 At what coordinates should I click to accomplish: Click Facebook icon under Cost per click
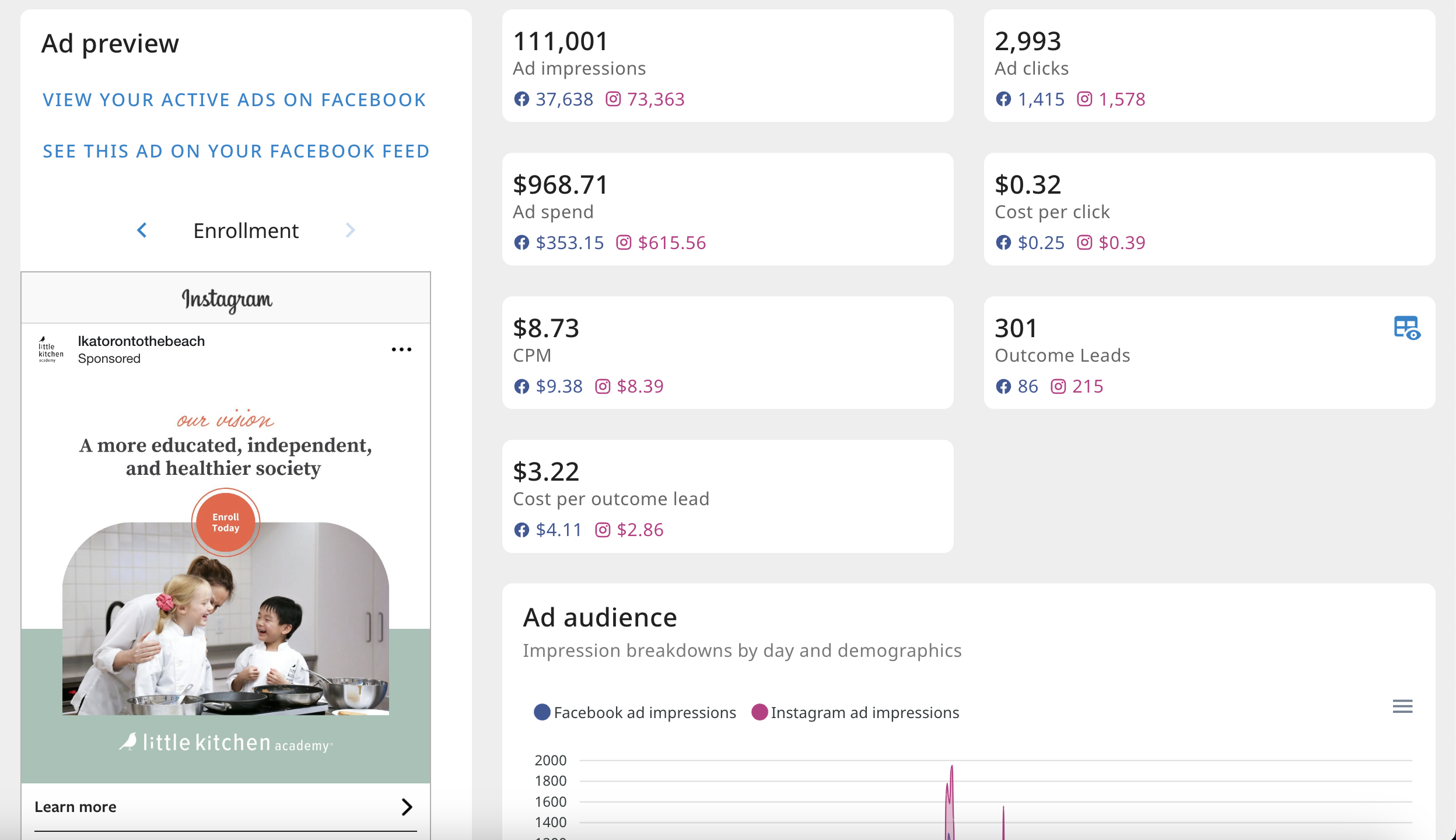coord(1003,243)
